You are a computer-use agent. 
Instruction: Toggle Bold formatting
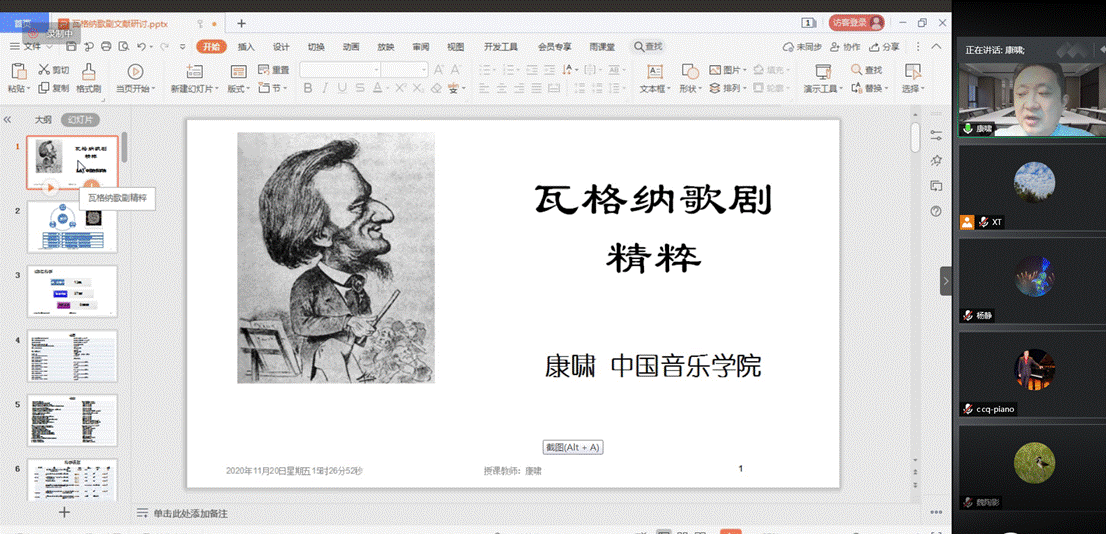[308, 88]
